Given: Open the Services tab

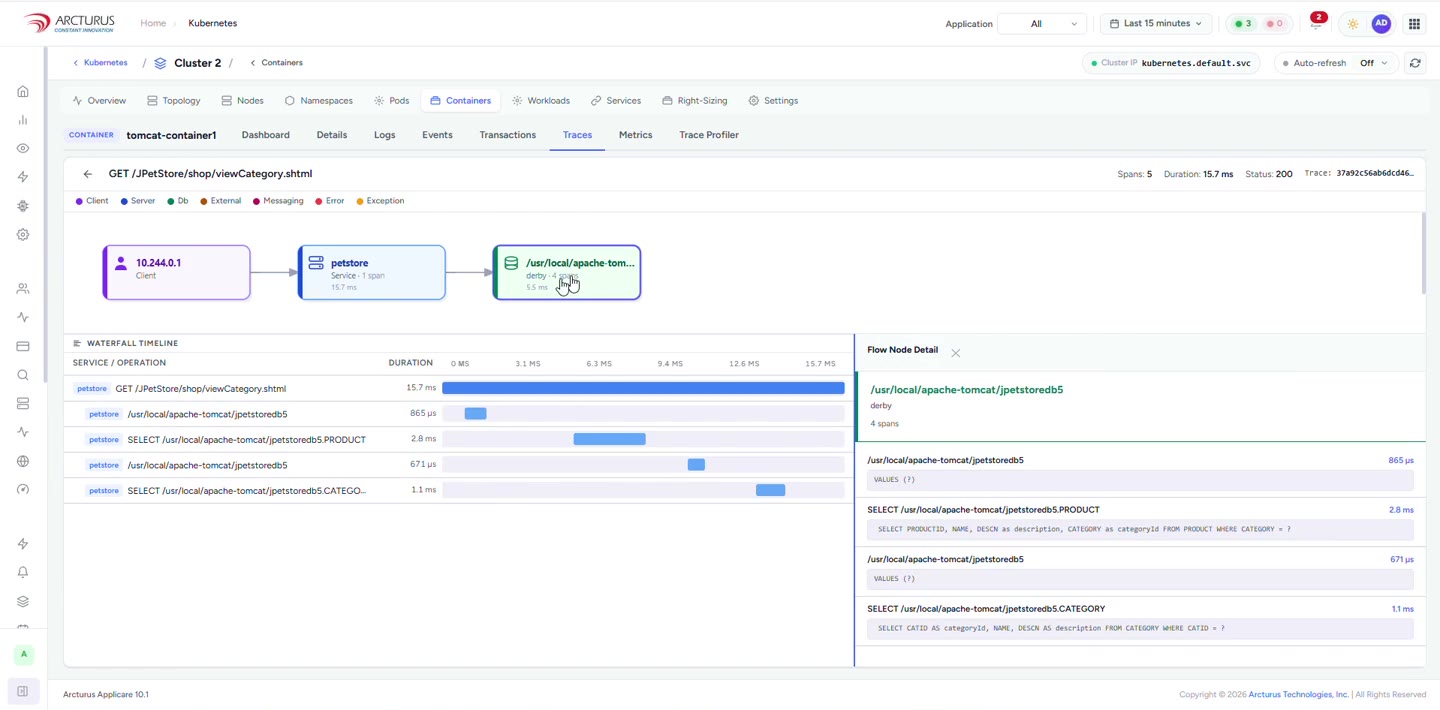Looking at the screenshot, I should [x=615, y=101].
